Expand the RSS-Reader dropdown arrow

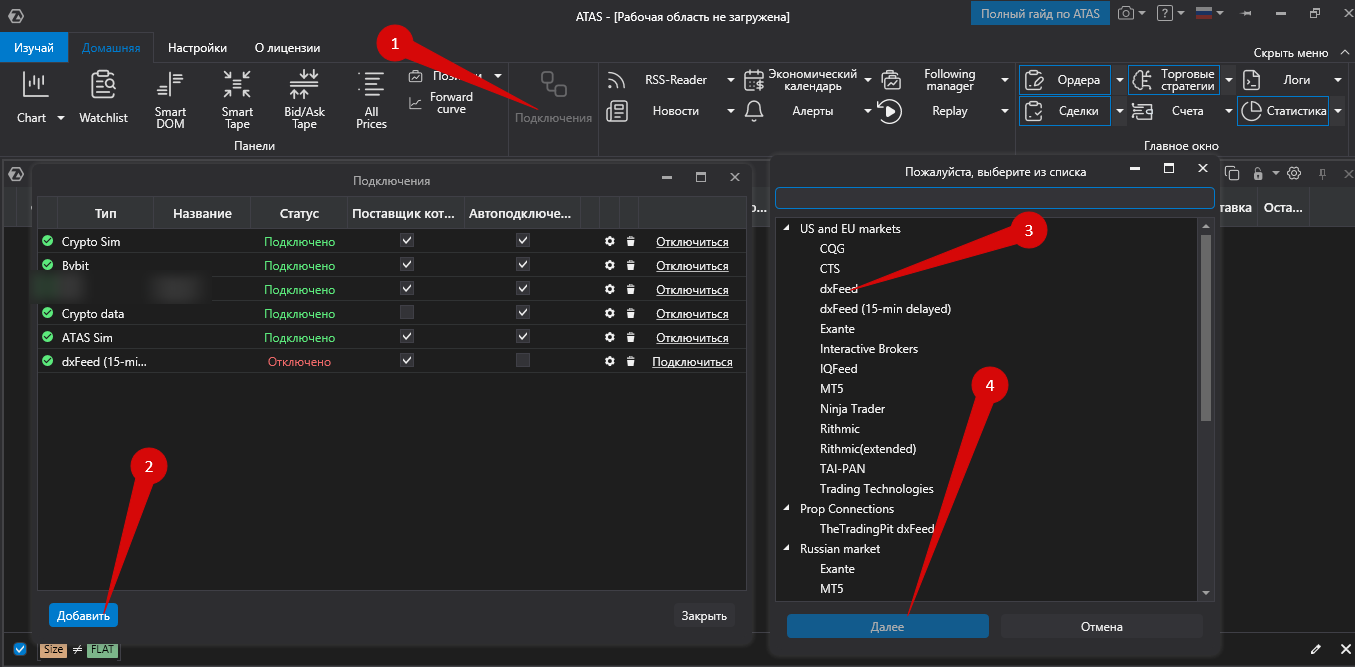731,80
